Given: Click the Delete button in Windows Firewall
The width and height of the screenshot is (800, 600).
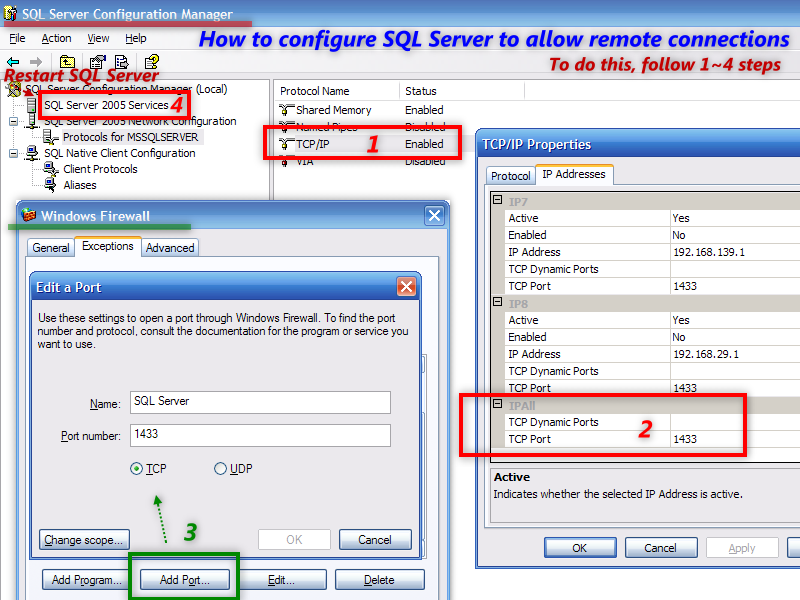Looking at the screenshot, I should pyautogui.click(x=380, y=580).
